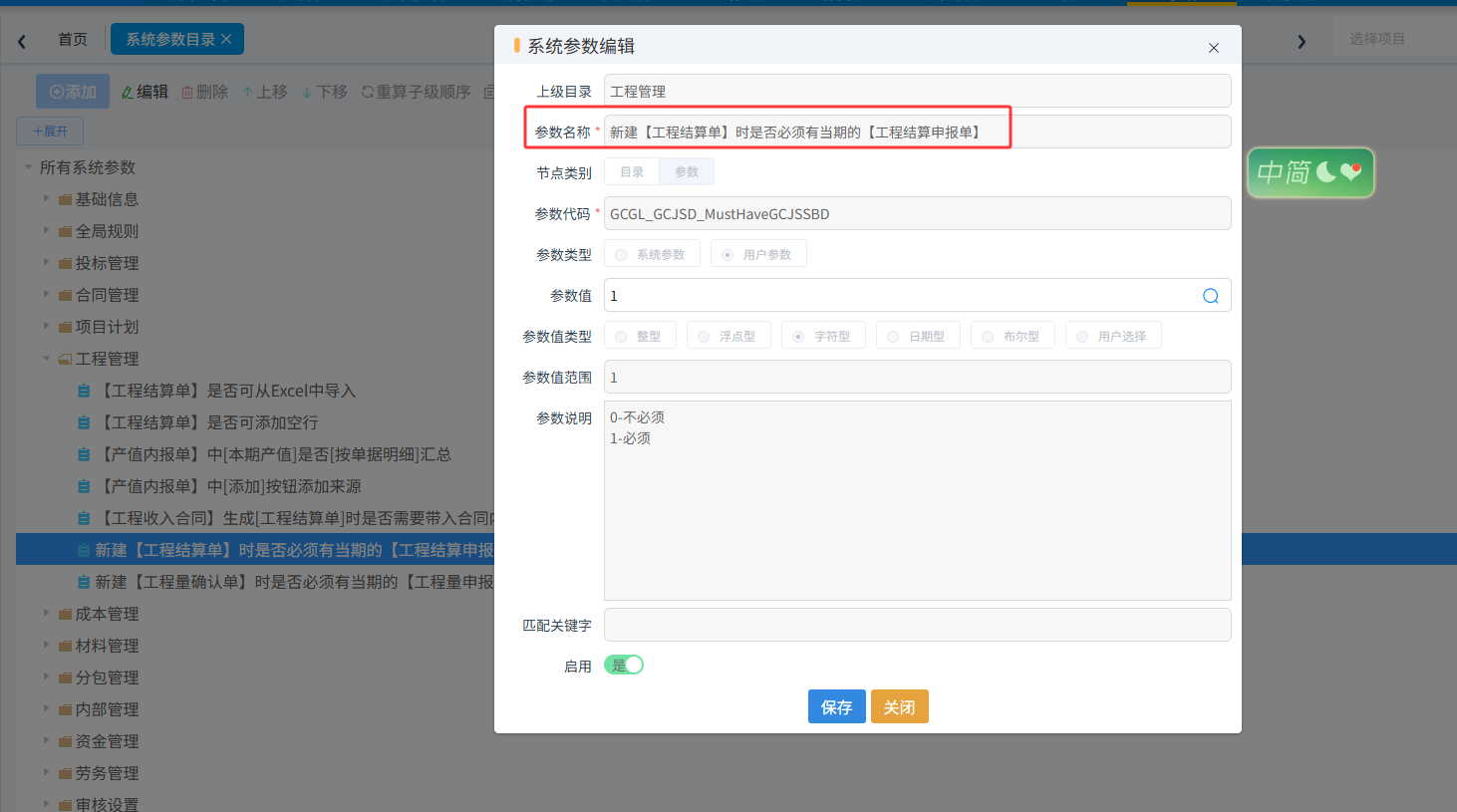This screenshot has width=1457, height=812.
Task: Choose 布尔型 as parameter value type
Action: click(x=1013, y=336)
